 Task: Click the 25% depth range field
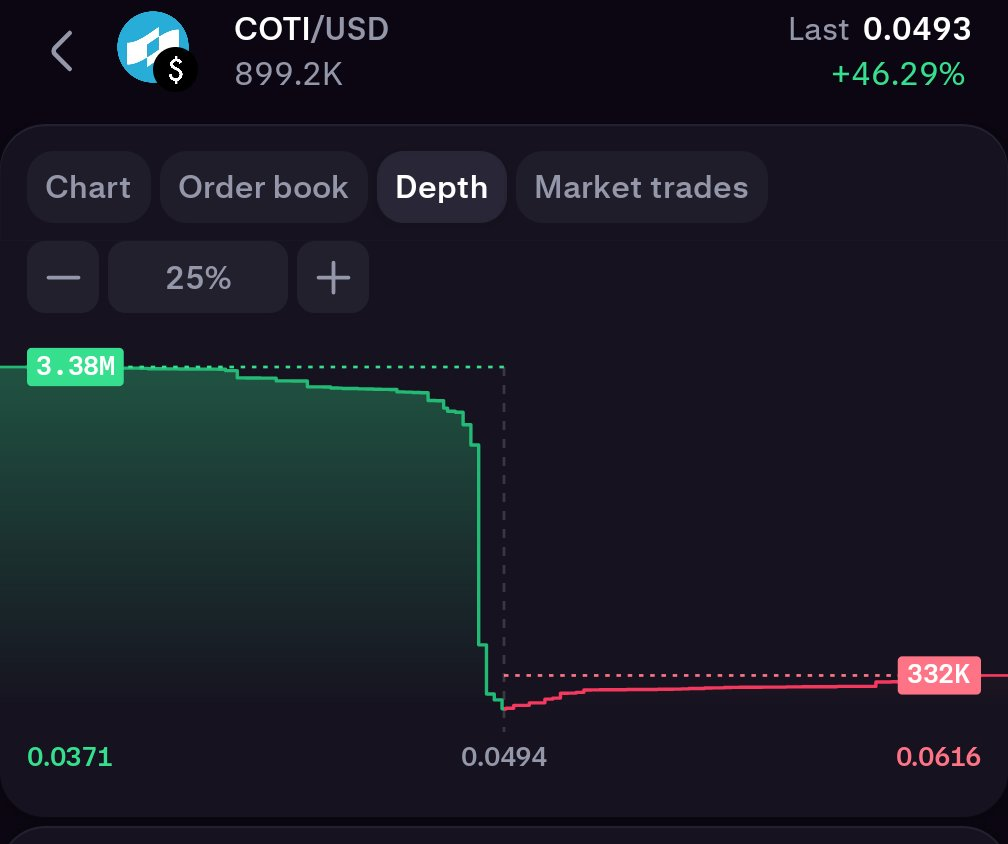pos(198,278)
